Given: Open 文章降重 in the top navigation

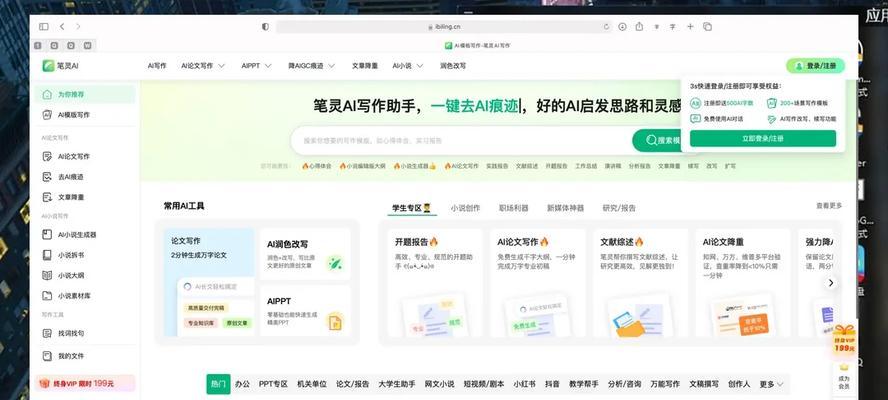Looking at the screenshot, I should tap(365, 66).
